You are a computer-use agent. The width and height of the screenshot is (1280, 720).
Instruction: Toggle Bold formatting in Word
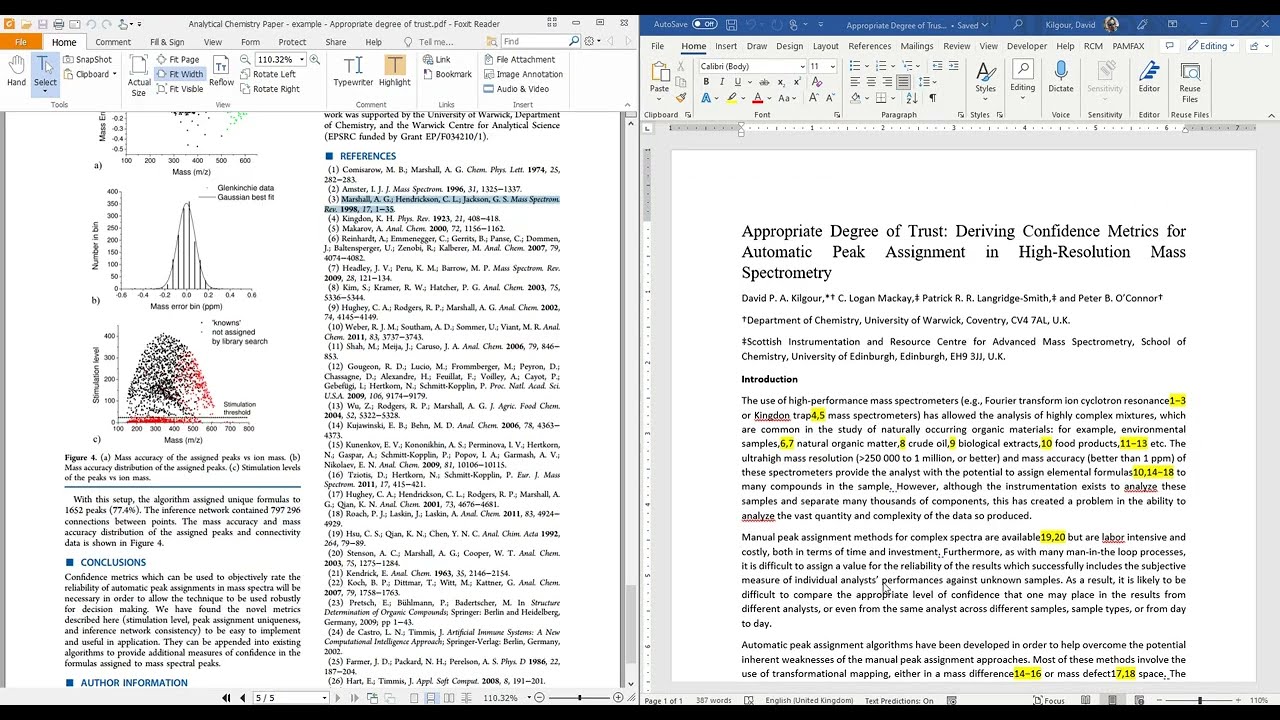point(706,82)
